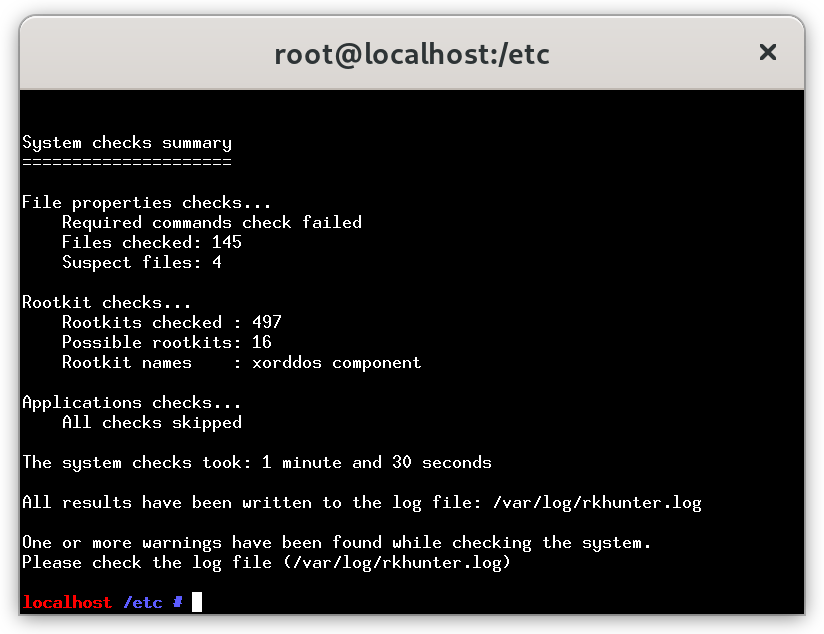
Task: Click the system checks took duration line
Action: pos(257,463)
